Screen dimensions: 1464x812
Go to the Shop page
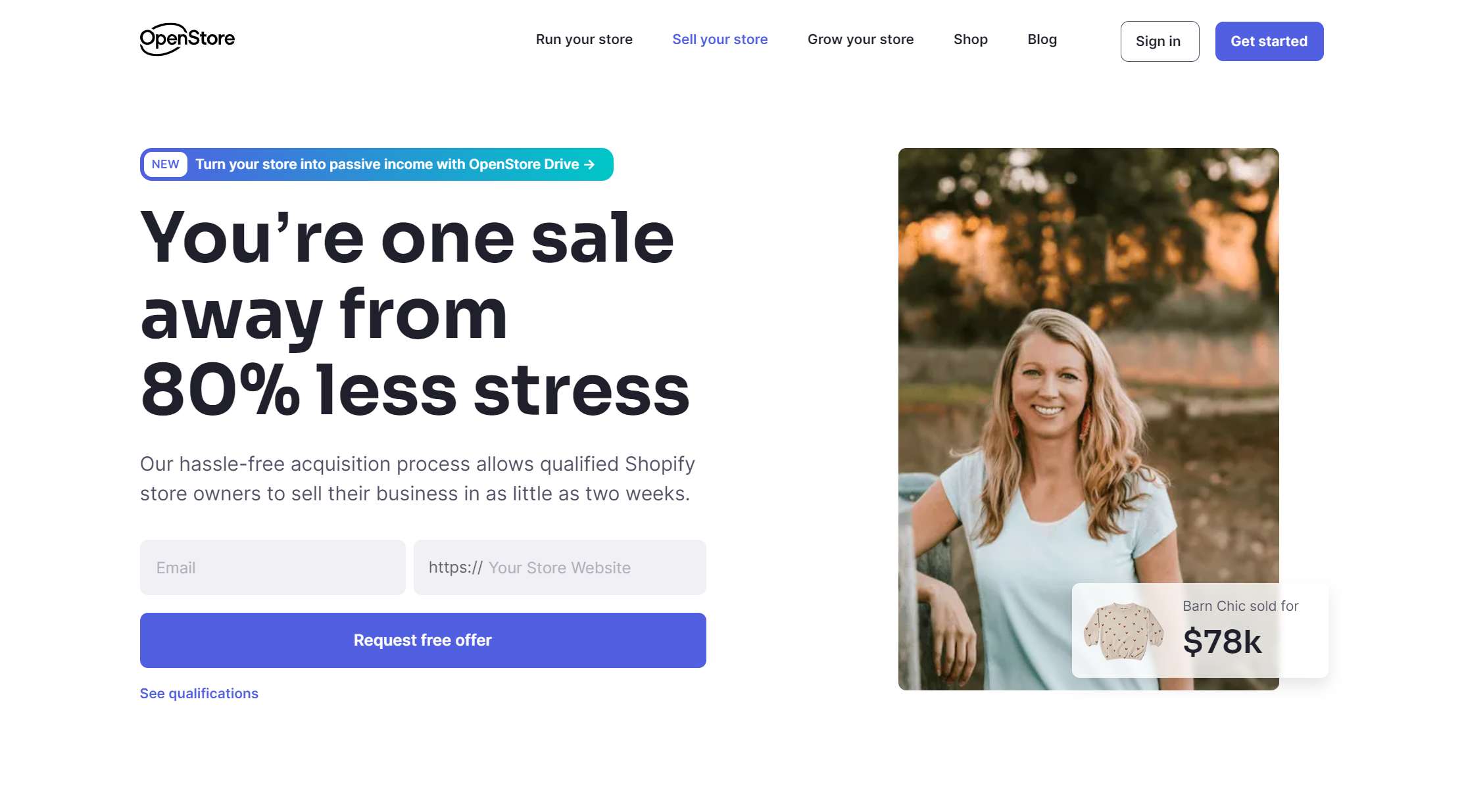[970, 39]
